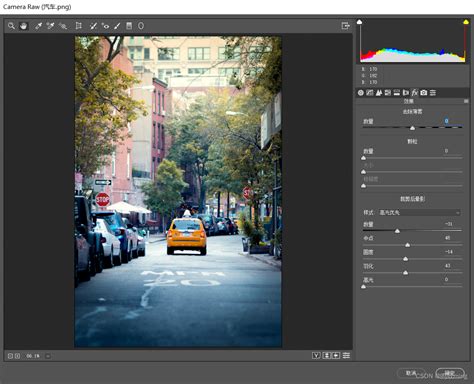This screenshot has width=474, height=384.
Task: Click the Cancel button
Action: pyautogui.click(x=411, y=373)
